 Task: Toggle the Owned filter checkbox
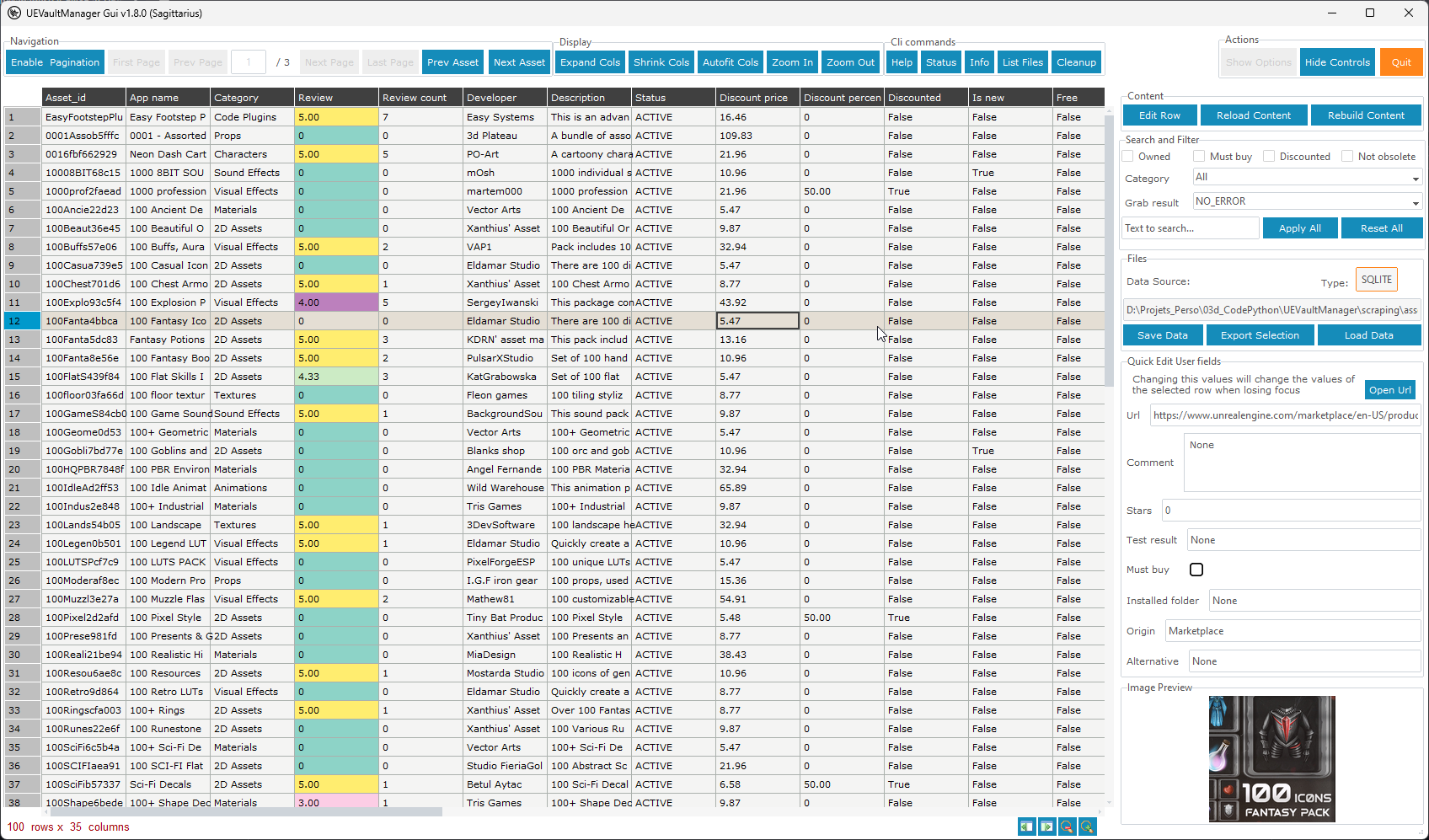point(1128,157)
